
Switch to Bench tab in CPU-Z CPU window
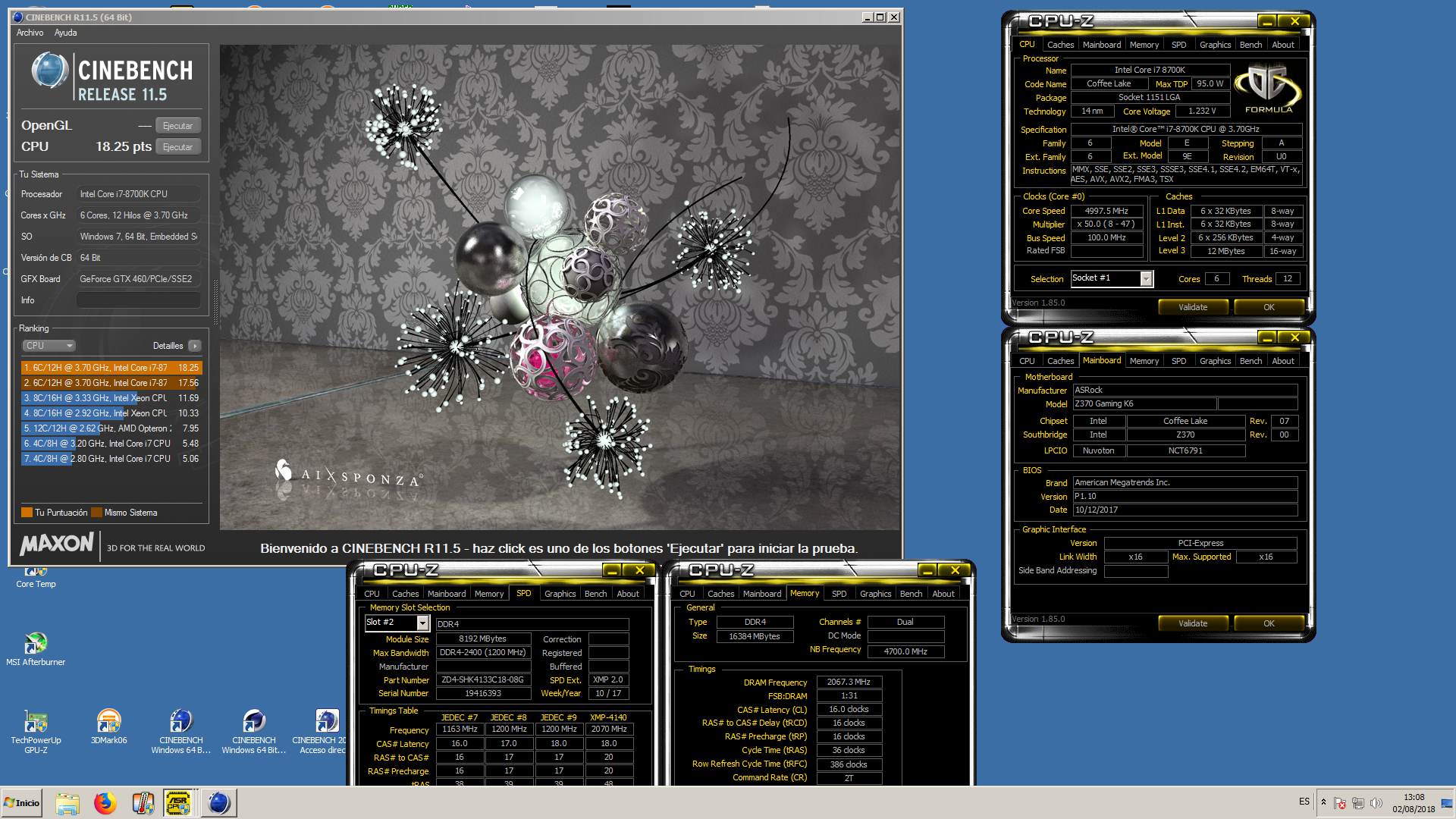coord(1250,45)
